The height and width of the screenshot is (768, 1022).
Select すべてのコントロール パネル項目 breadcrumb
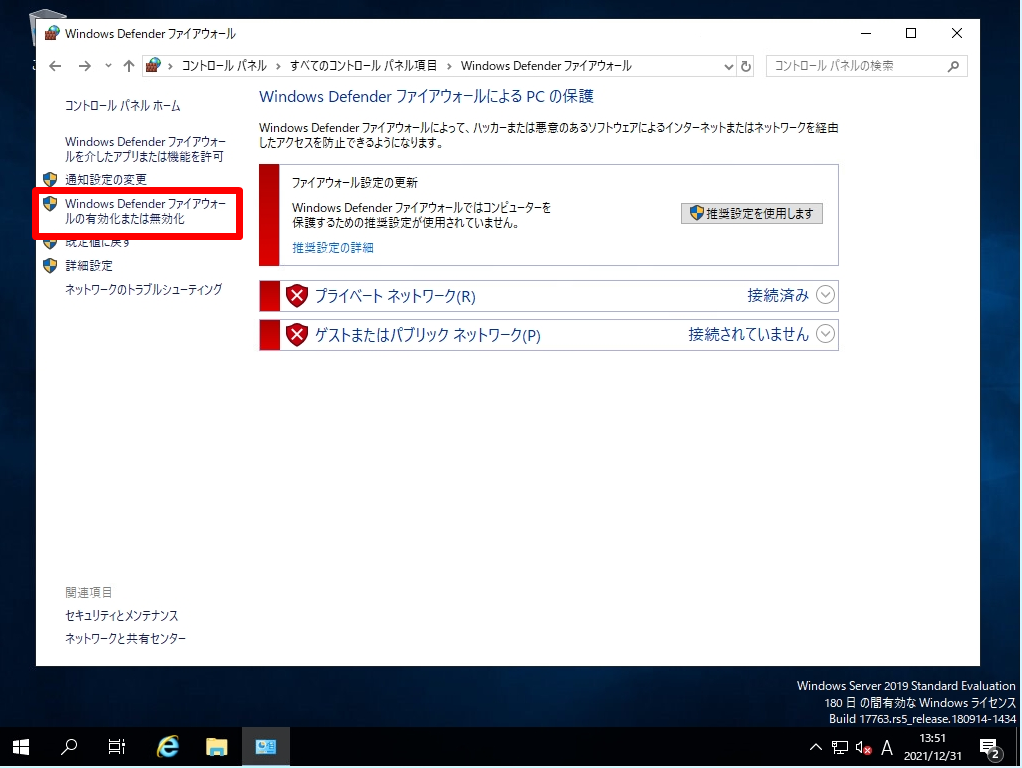pyautogui.click(x=363, y=66)
